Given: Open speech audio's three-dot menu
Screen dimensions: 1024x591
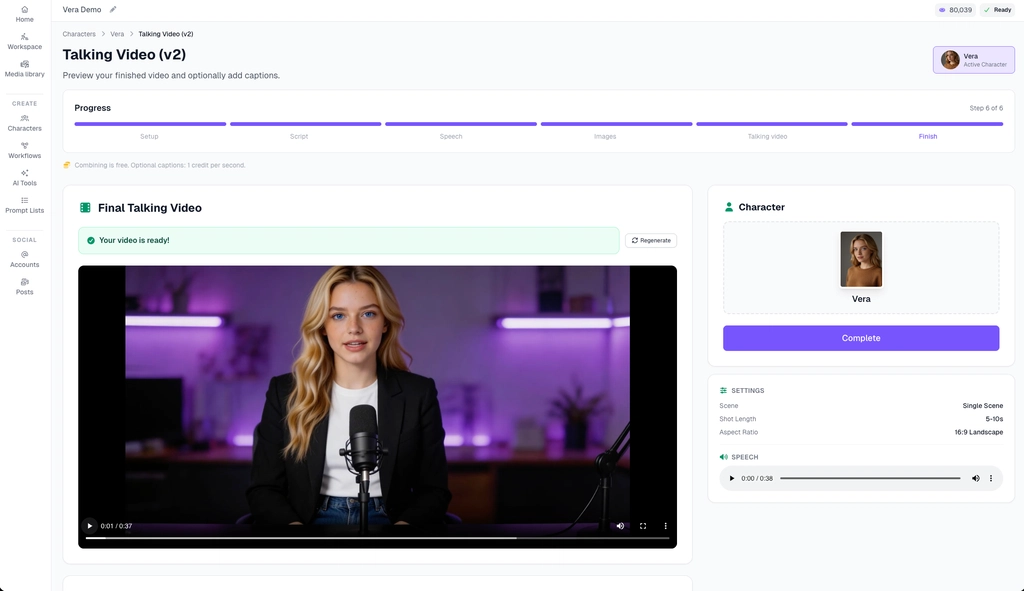Looking at the screenshot, I should click(991, 478).
